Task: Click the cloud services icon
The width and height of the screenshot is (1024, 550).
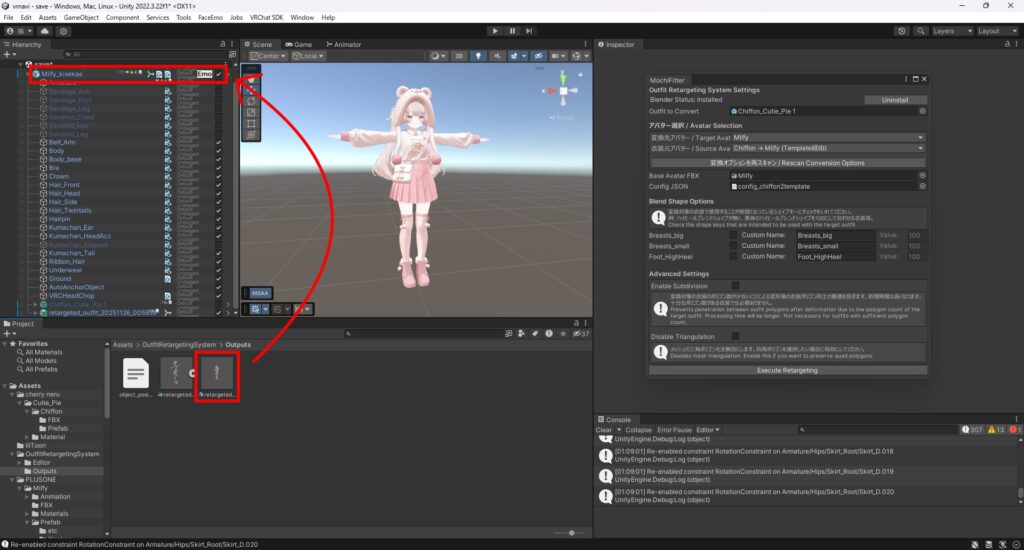Action: click(46, 31)
